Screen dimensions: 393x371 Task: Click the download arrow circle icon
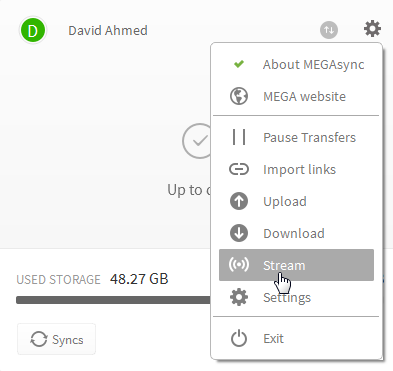(x=239, y=233)
